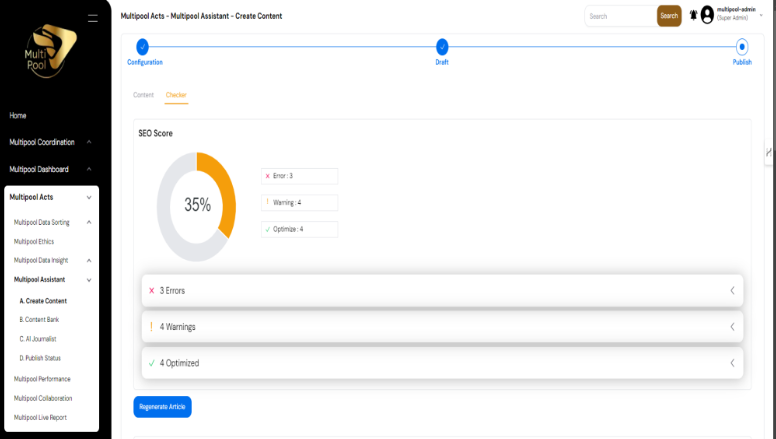Click the Configuration step circle
776x439 pixels.
(143, 47)
